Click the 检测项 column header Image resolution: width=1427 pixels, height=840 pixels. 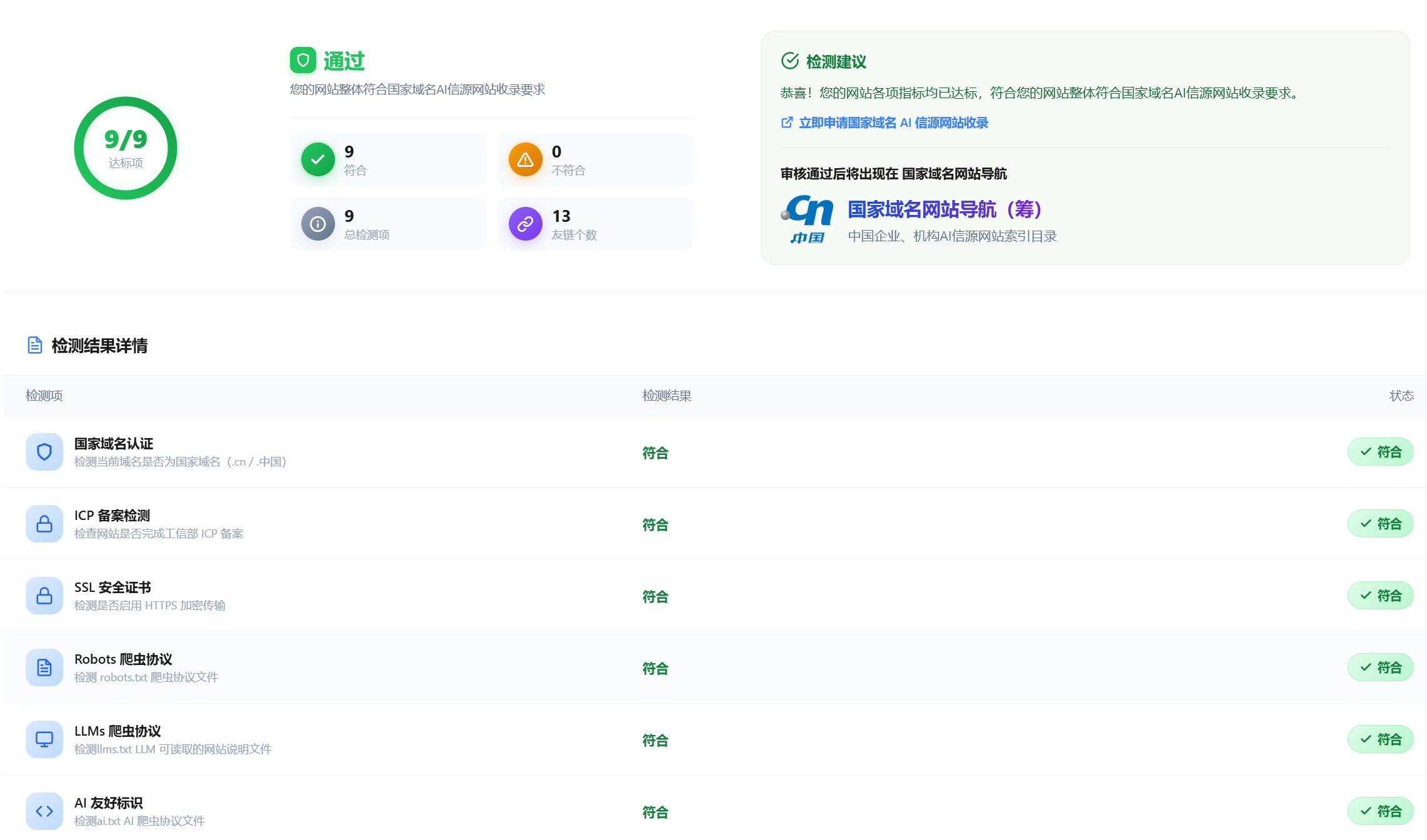44,396
